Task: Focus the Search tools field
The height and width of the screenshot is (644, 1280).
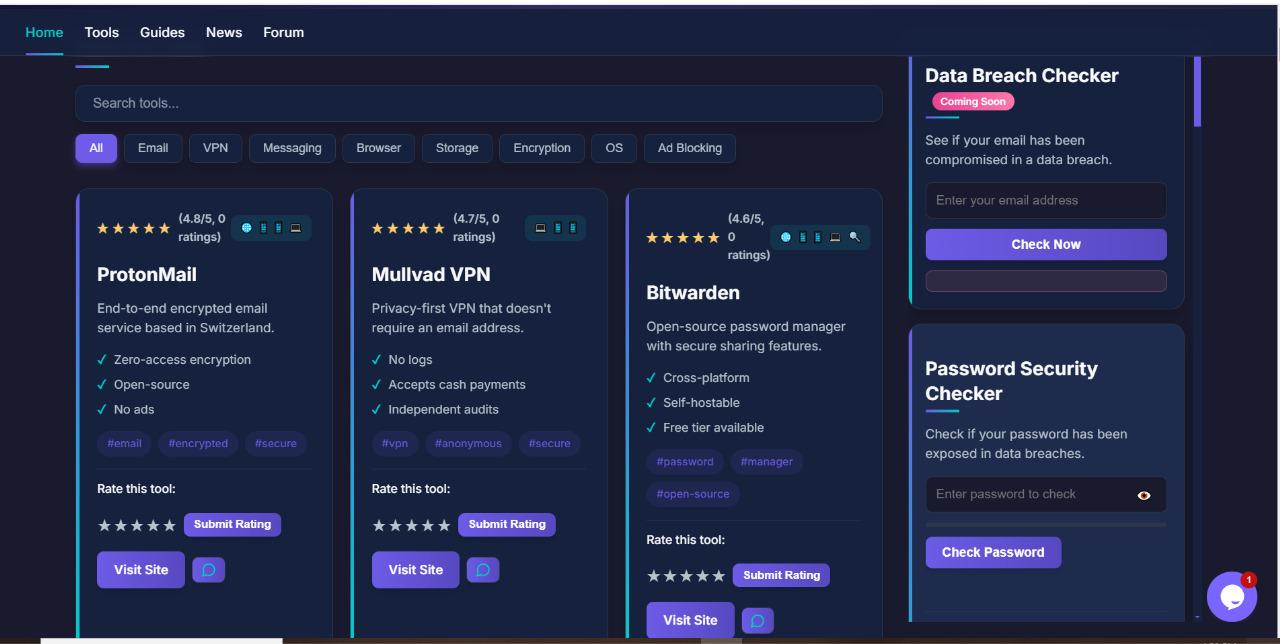Action: pos(479,103)
